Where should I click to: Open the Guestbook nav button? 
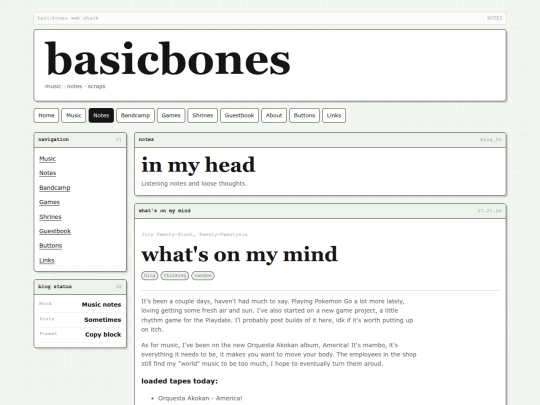point(239,115)
